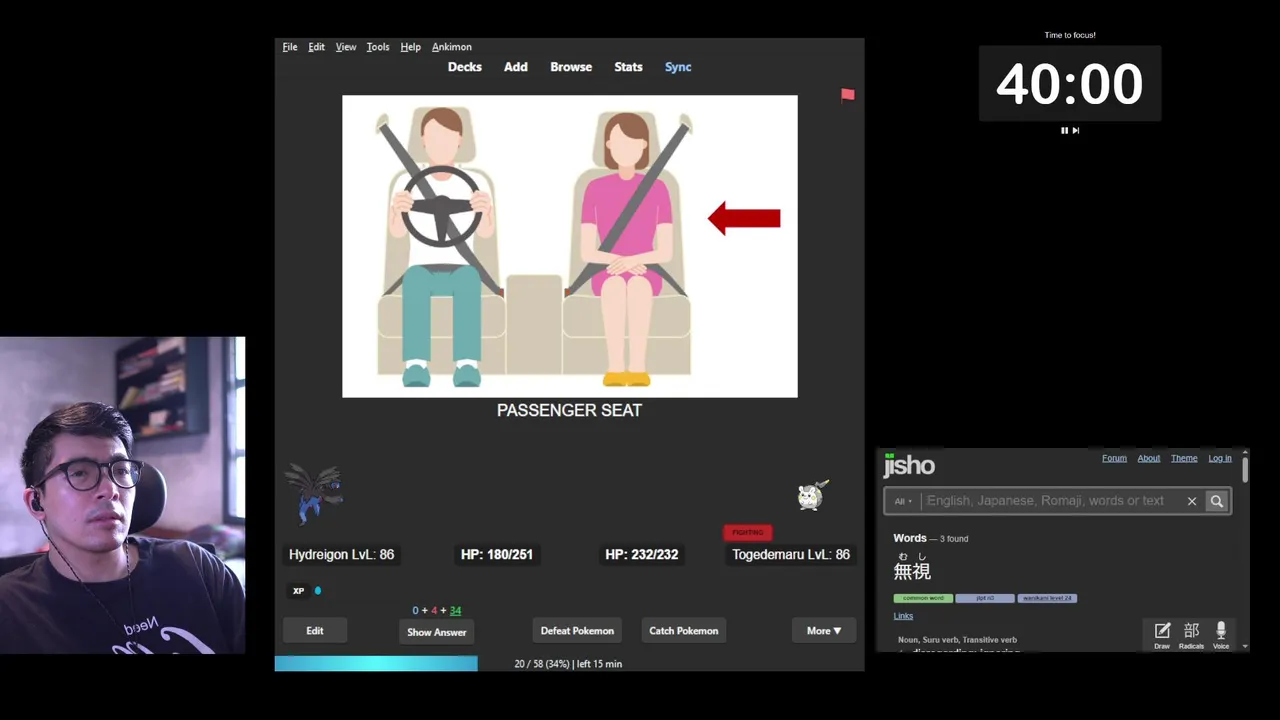Click the green '34' review count
The height and width of the screenshot is (720, 1280).
click(455, 611)
